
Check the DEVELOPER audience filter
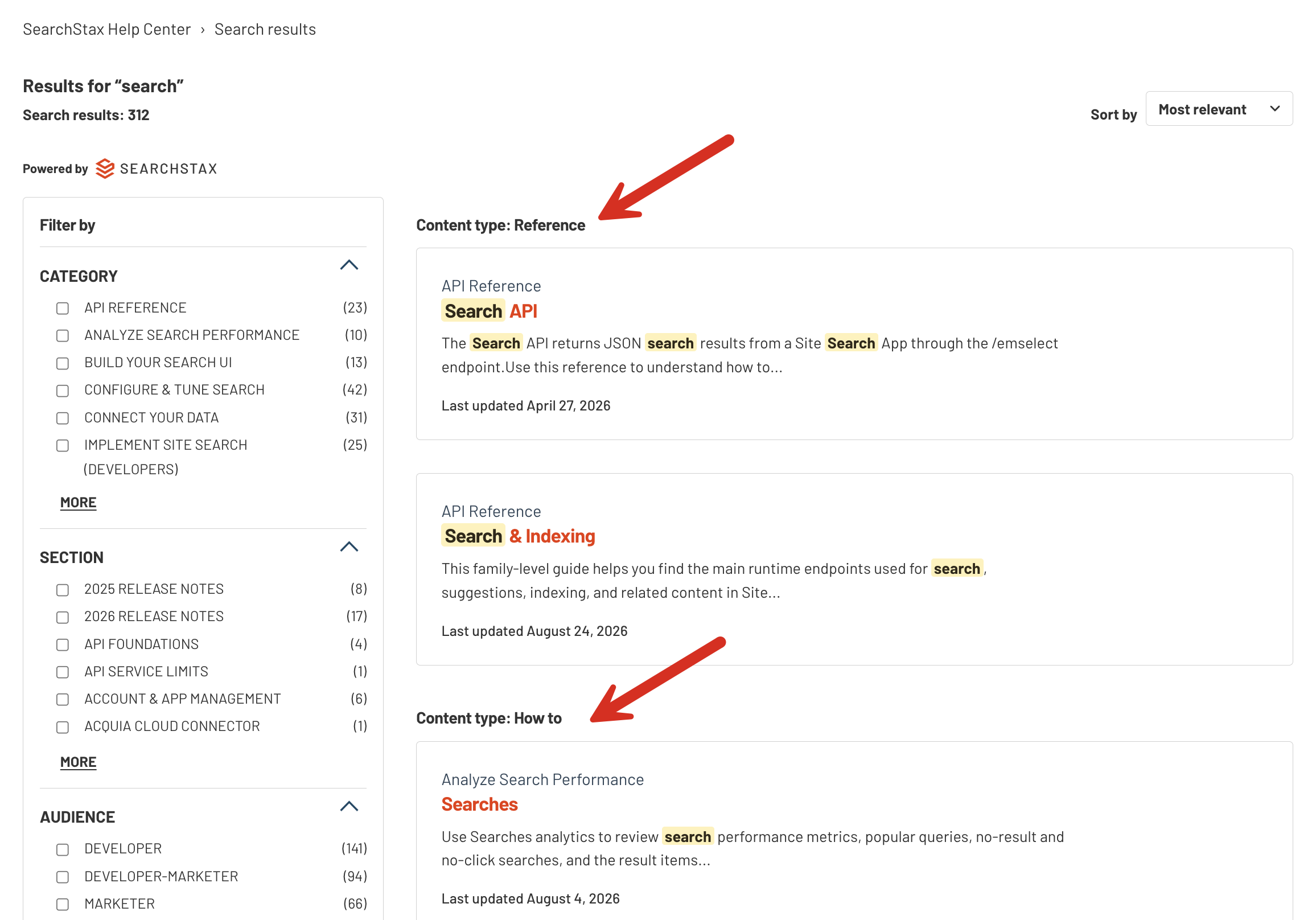click(63, 849)
